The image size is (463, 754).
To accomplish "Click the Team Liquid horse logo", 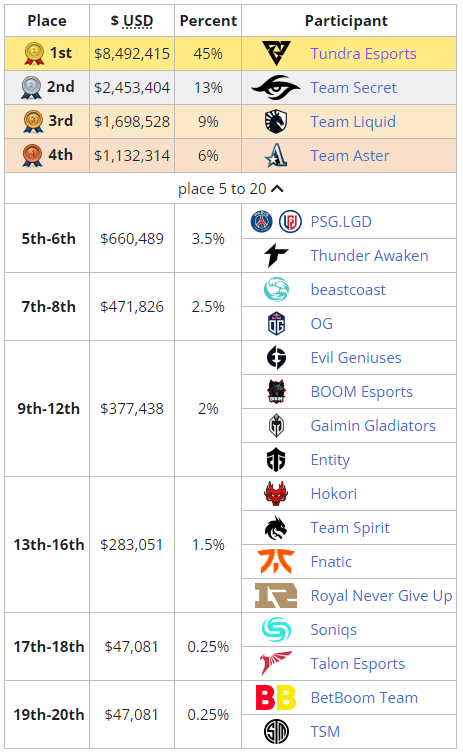I will [x=276, y=122].
